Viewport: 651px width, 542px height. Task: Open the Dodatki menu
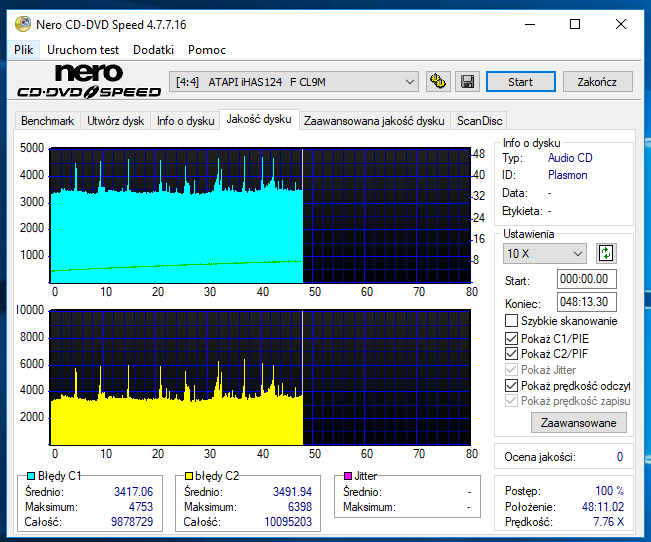coord(153,50)
